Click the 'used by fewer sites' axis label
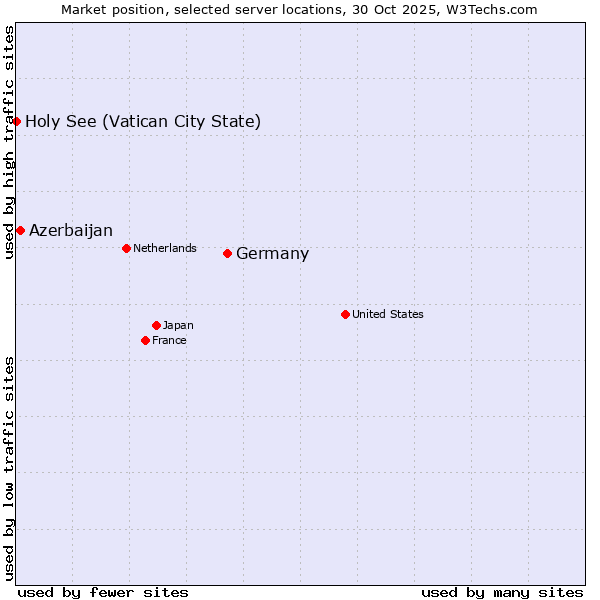 103,592
